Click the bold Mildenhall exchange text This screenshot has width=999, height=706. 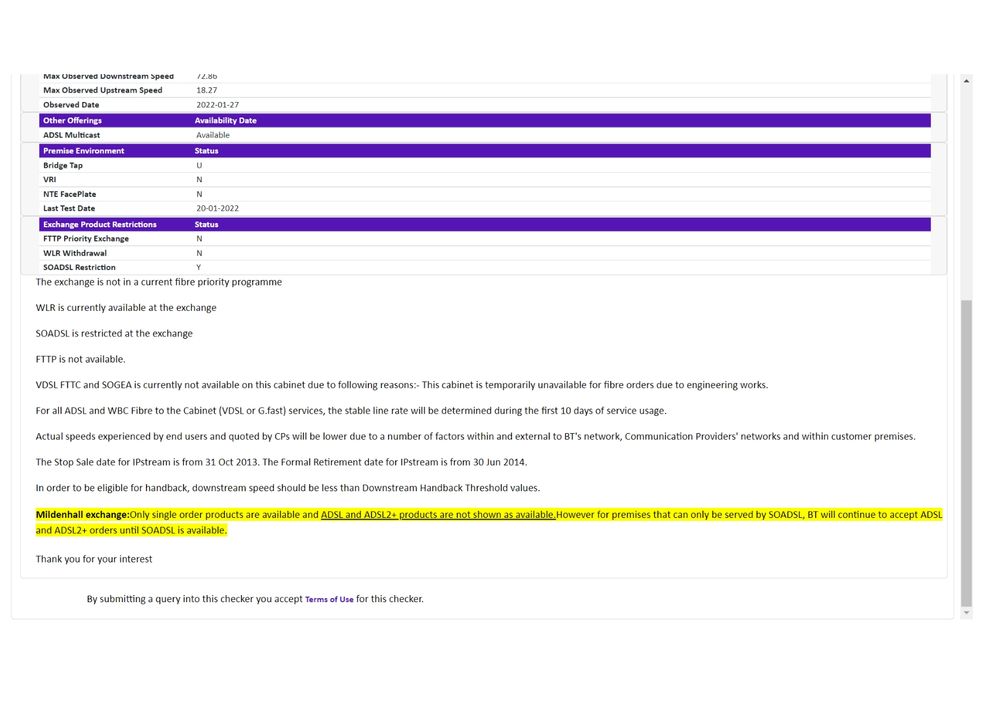coord(82,515)
